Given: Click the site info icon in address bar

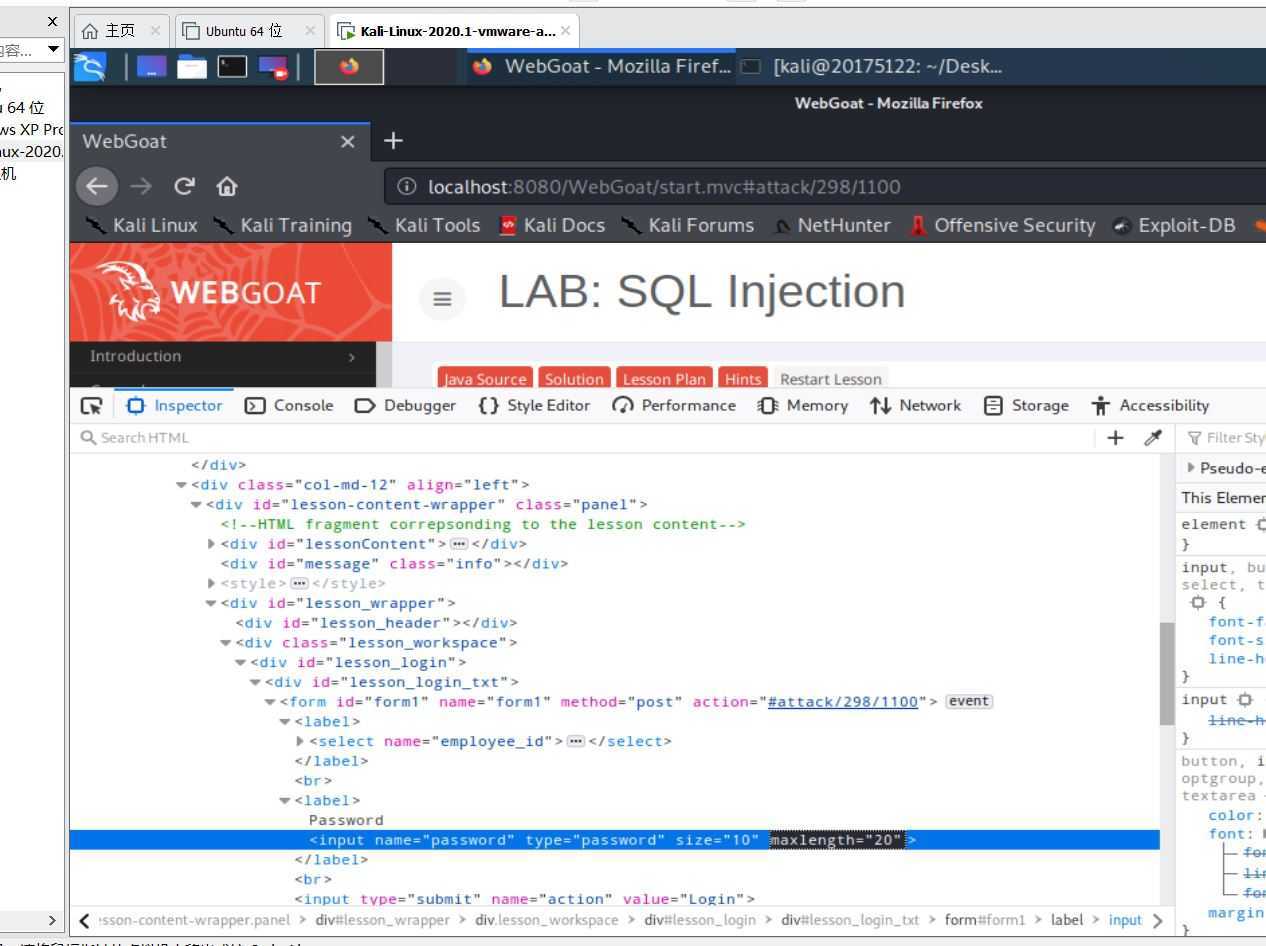Looking at the screenshot, I should click(x=407, y=186).
